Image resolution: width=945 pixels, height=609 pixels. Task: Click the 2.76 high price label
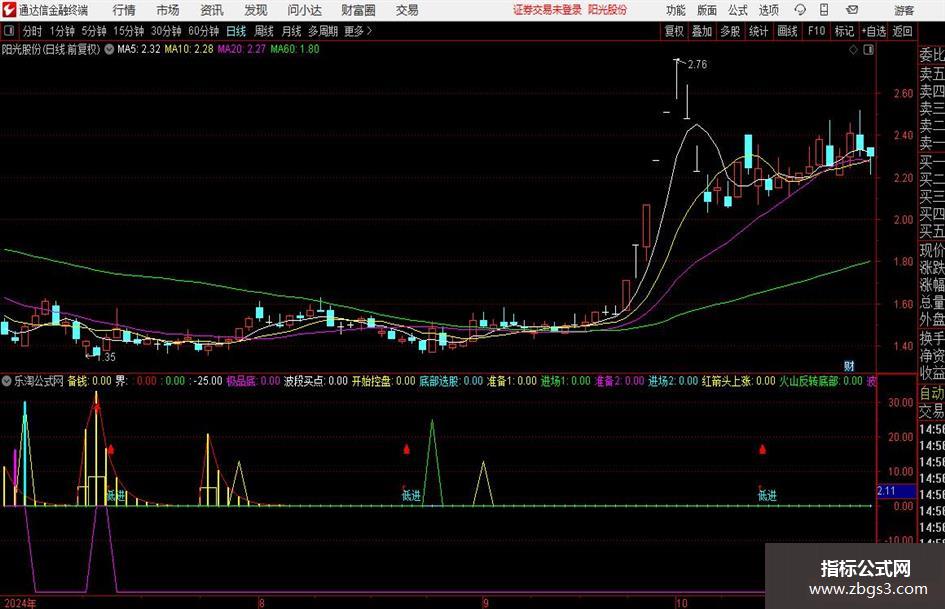click(x=697, y=65)
